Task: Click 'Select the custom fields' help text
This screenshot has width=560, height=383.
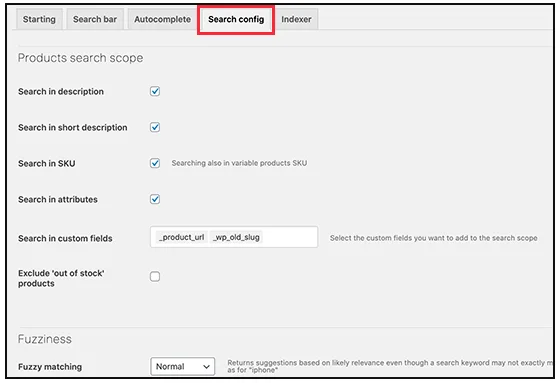Action: (x=433, y=238)
